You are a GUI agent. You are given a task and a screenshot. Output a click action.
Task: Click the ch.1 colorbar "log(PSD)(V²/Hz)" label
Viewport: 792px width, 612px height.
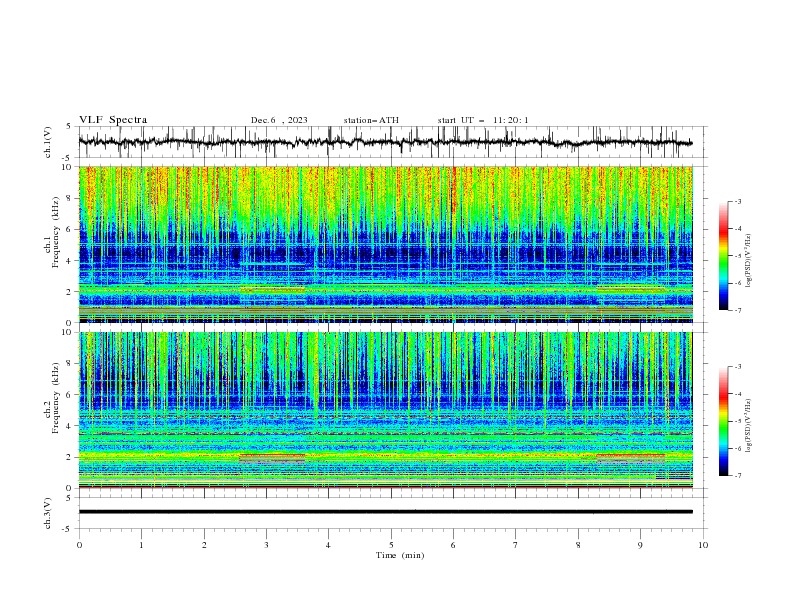(x=749, y=261)
